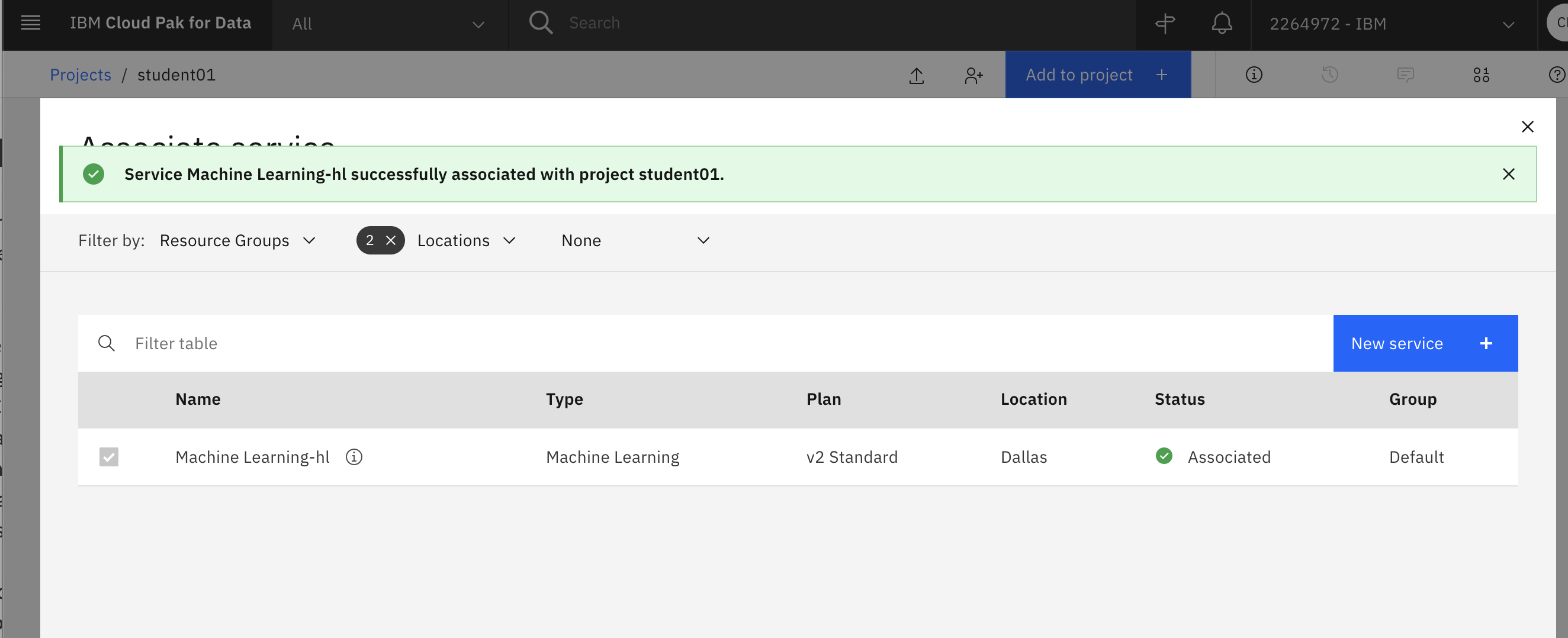This screenshot has width=1568, height=638.
Task: Open the All scope dropdown in header
Action: pyautogui.click(x=390, y=24)
